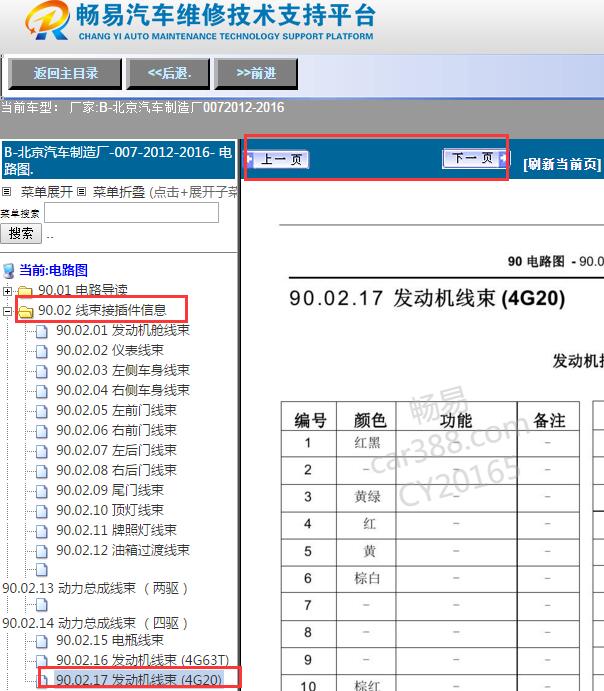The width and height of the screenshot is (604, 691).
Task: Collapse the 90.02 线束接插件信息 node
Action: click(x=7, y=311)
